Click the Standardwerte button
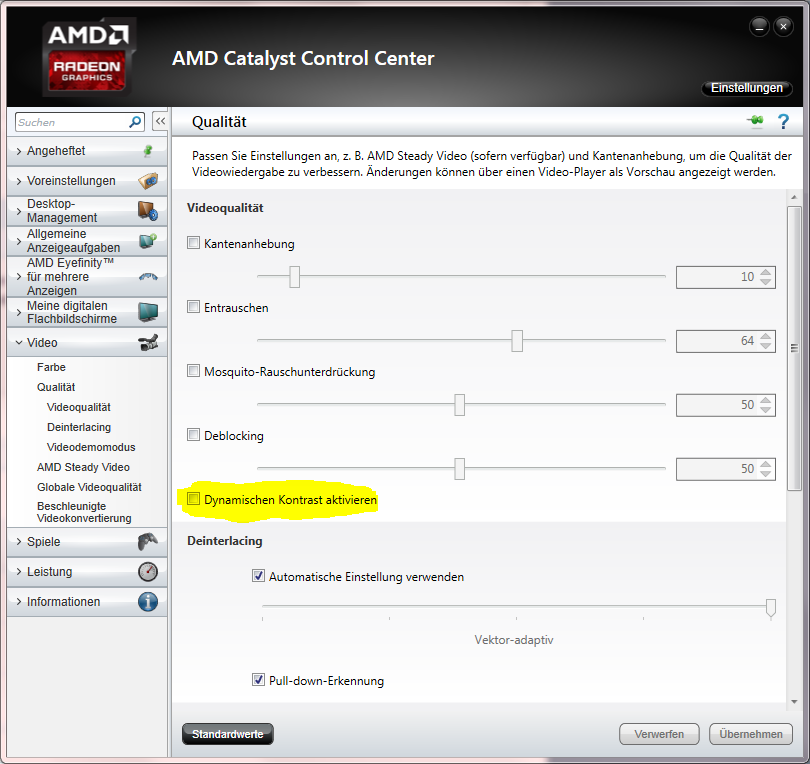Image resolution: width=810 pixels, height=764 pixels. pyautogui.click(x=227, y=734)
